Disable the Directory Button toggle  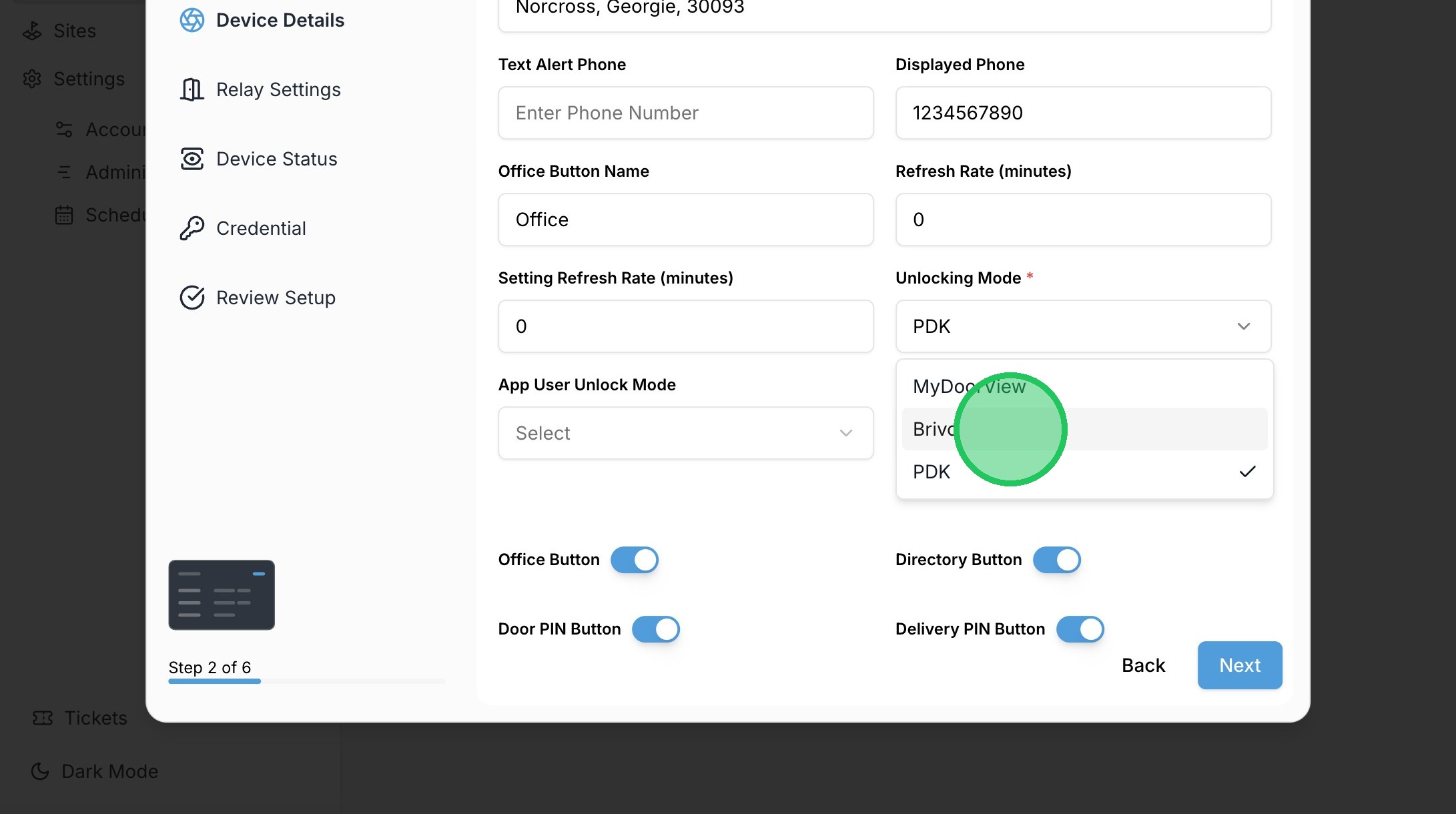pos(1057,560)
